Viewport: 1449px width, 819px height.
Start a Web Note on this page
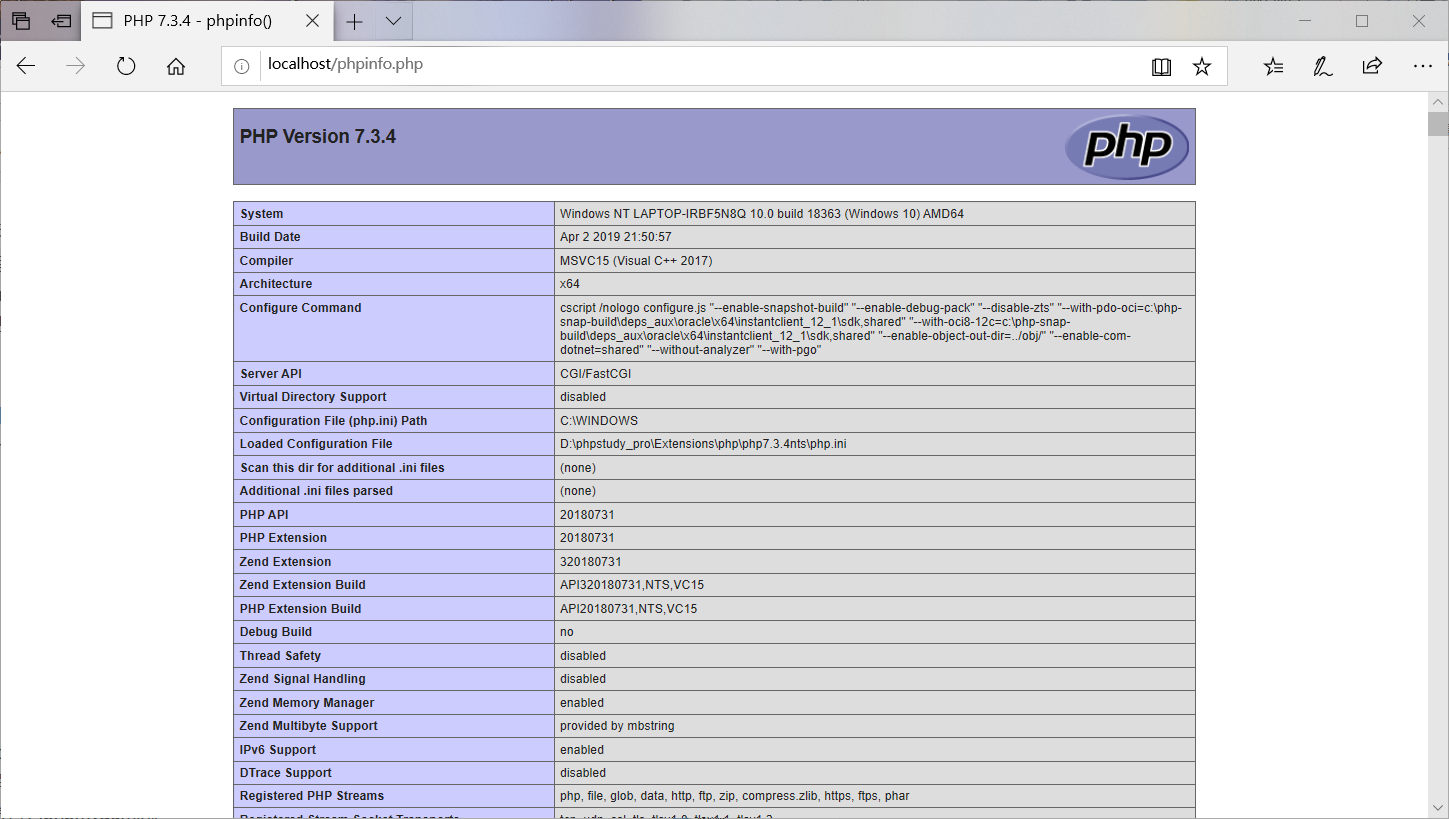(x=1322, y=65)
